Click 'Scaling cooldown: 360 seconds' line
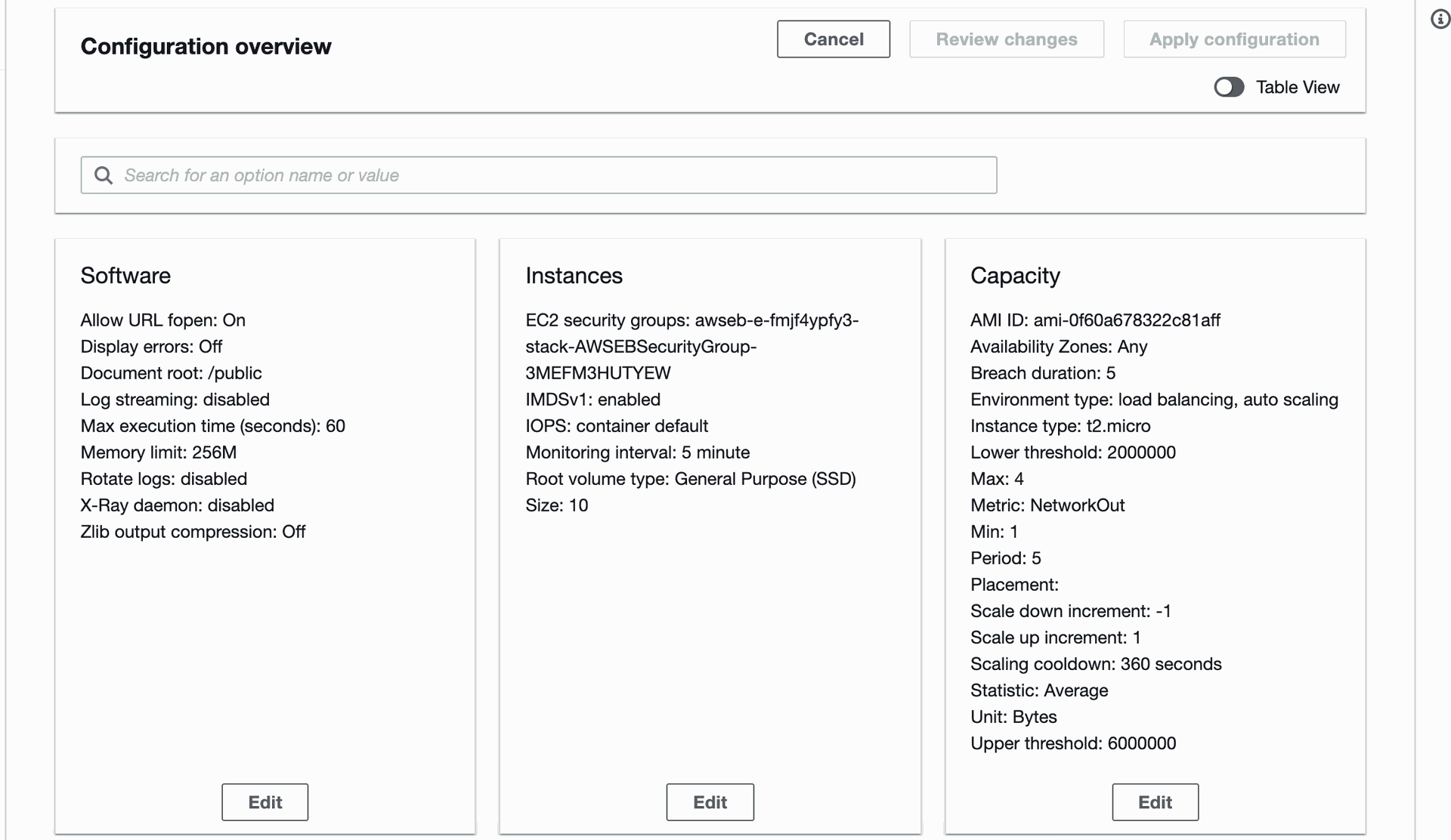This screenshot has height=840, width=1451. coord(1096,664)
